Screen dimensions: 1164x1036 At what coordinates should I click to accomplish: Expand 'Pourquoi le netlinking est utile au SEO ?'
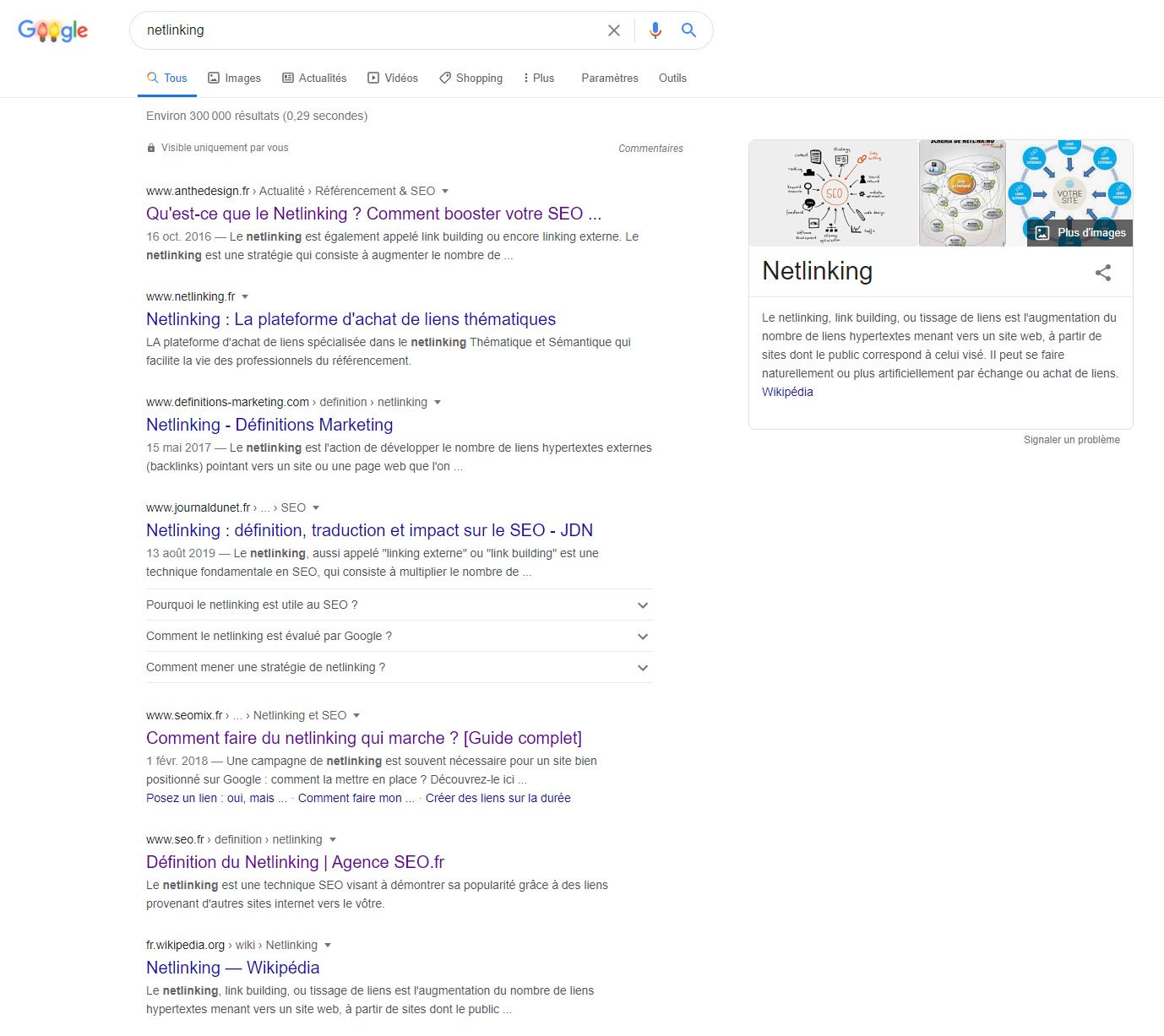(x=399, y=605)
